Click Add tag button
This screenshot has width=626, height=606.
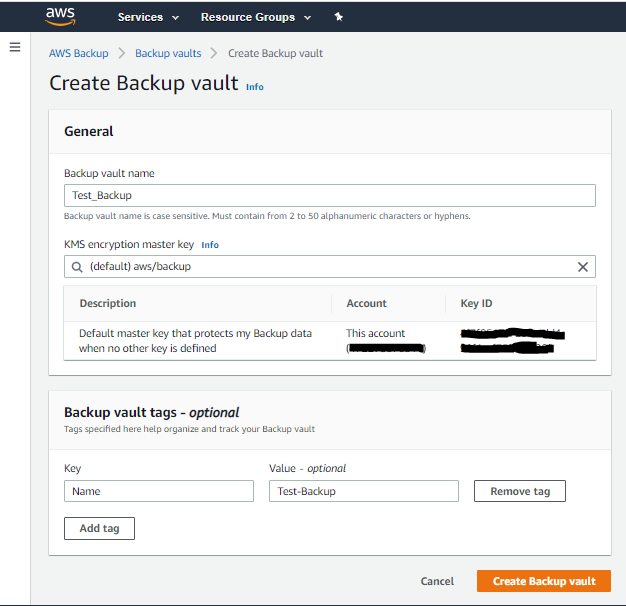click(99, 528)
